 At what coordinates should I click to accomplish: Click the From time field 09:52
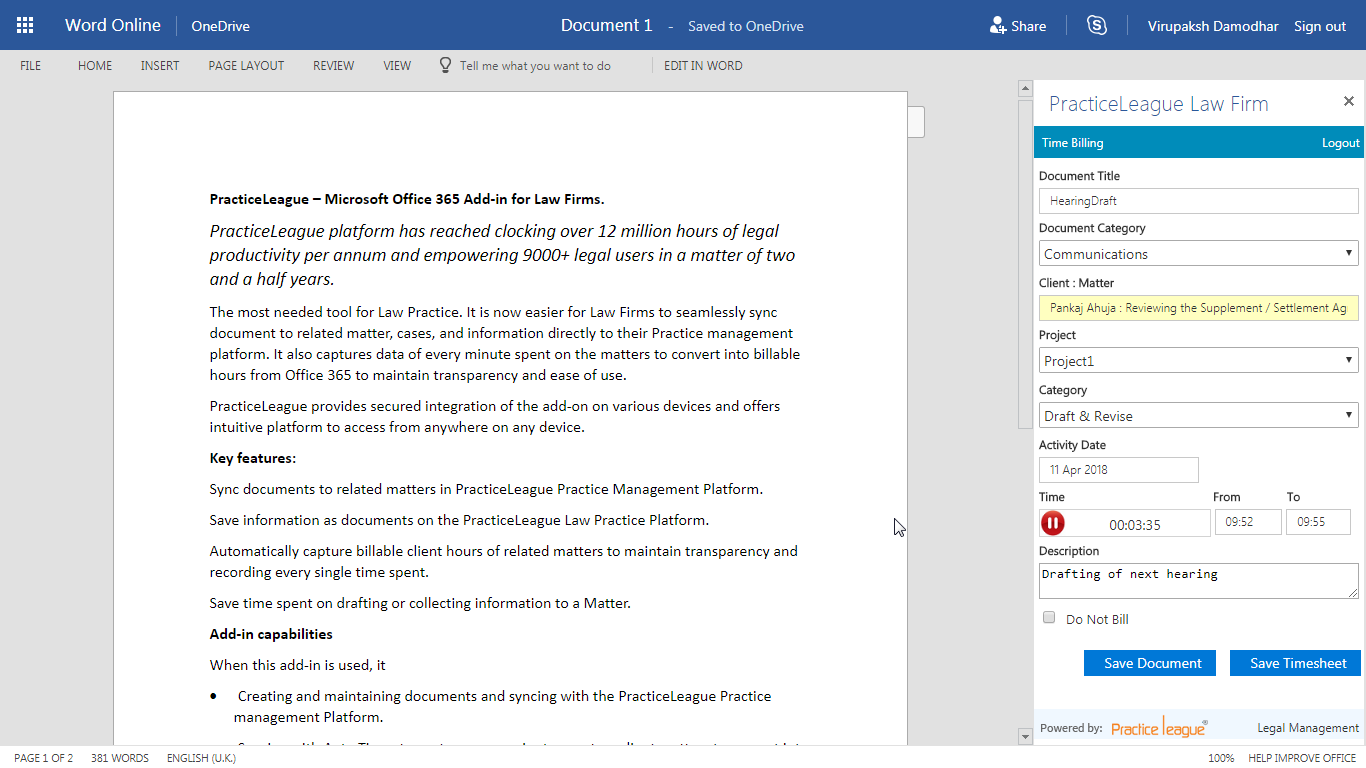(x=1248, y=522)
